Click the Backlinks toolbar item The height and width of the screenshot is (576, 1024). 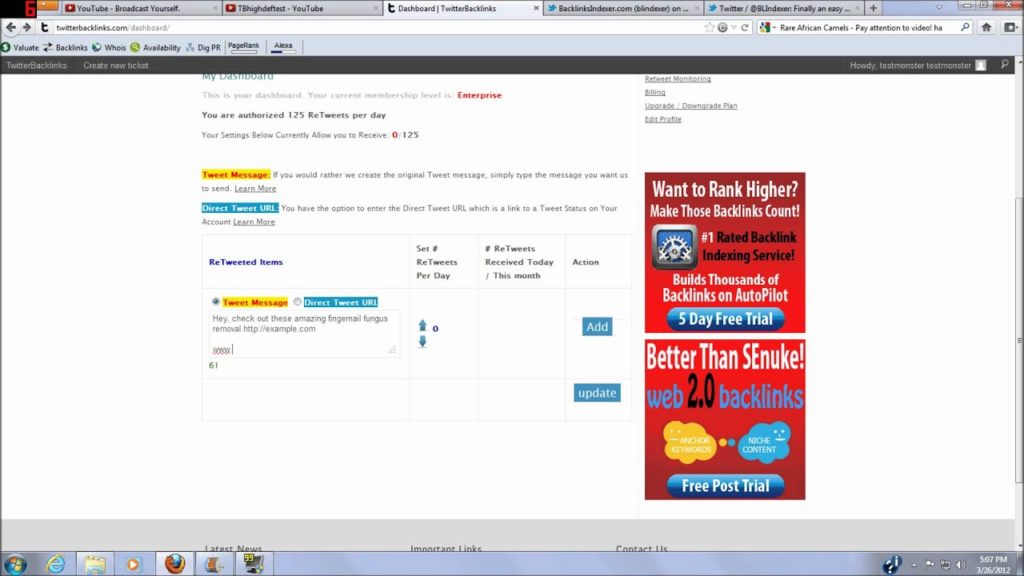(x=65, y=48)
